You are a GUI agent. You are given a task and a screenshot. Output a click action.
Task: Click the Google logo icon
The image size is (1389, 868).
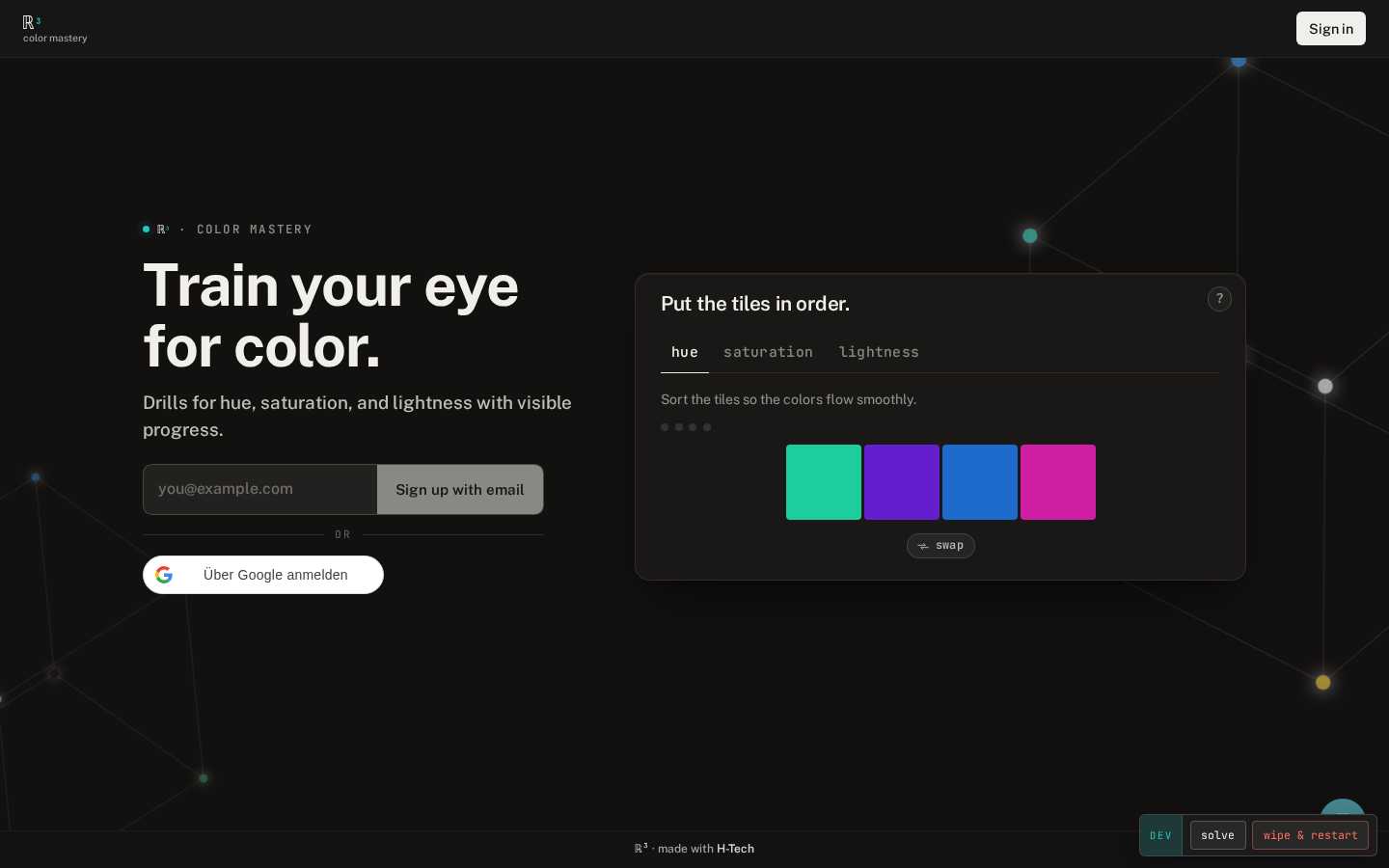164,575
